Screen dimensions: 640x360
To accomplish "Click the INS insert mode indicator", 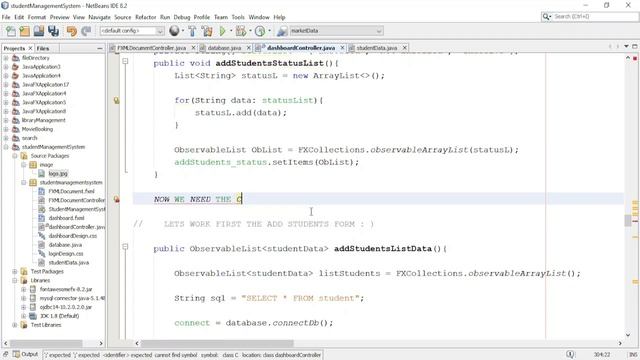I will tap(633, 355).
